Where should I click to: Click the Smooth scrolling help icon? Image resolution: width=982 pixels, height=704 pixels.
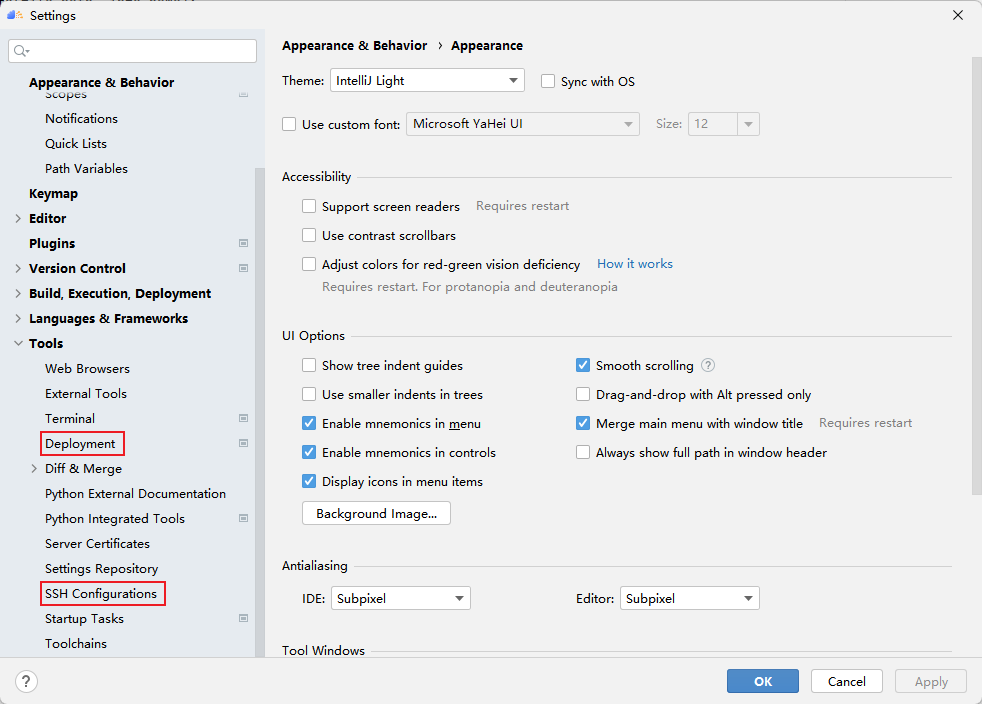(x=708, y=366)
